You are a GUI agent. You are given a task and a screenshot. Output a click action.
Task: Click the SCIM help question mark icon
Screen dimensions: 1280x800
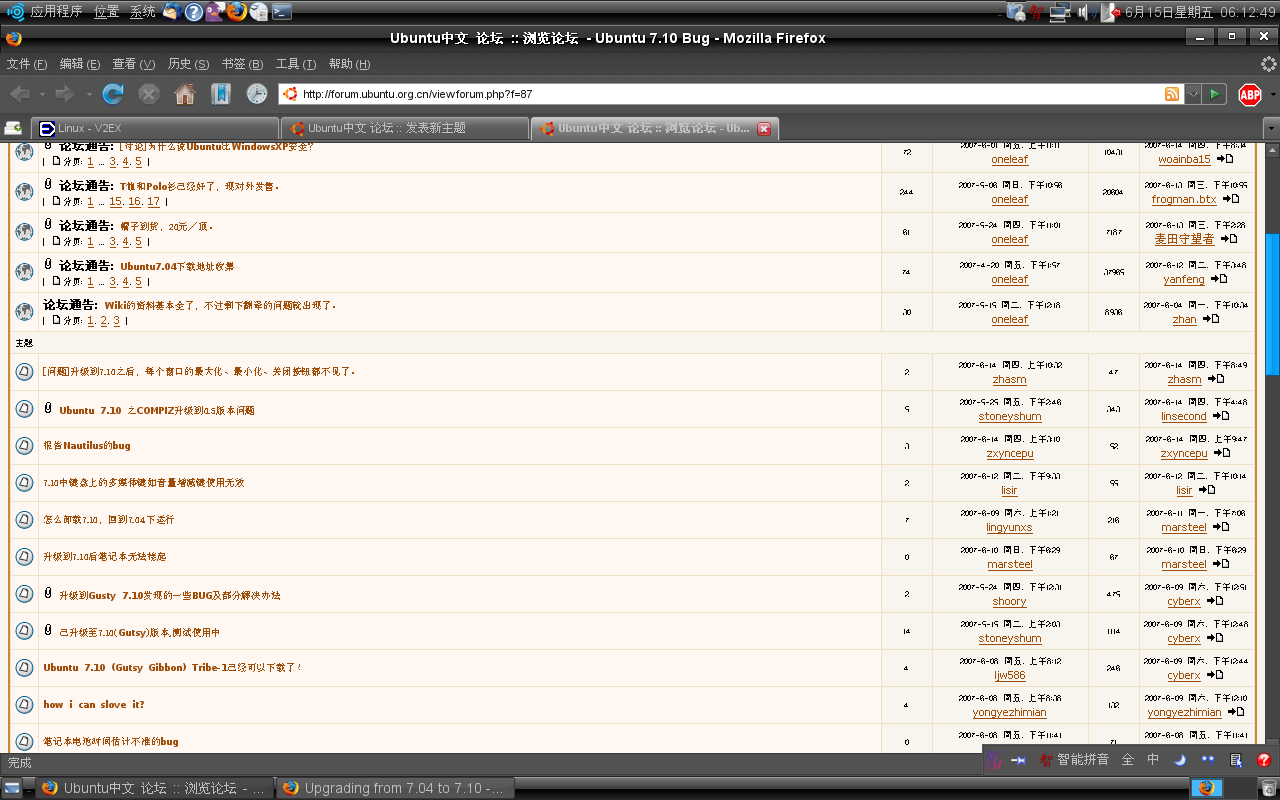[x=1264, y=760]
